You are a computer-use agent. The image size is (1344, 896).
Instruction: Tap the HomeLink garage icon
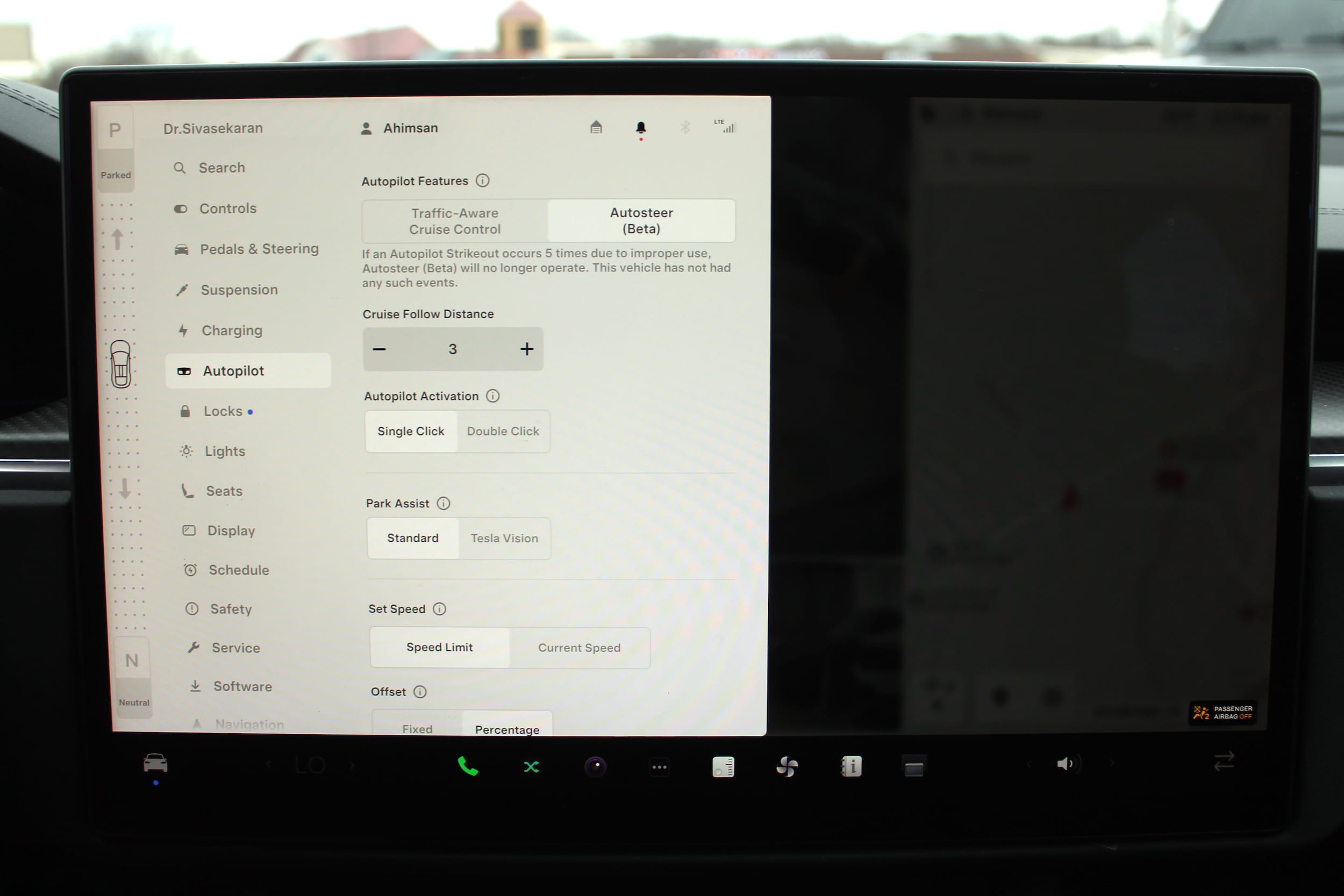[x=596, y=127]
